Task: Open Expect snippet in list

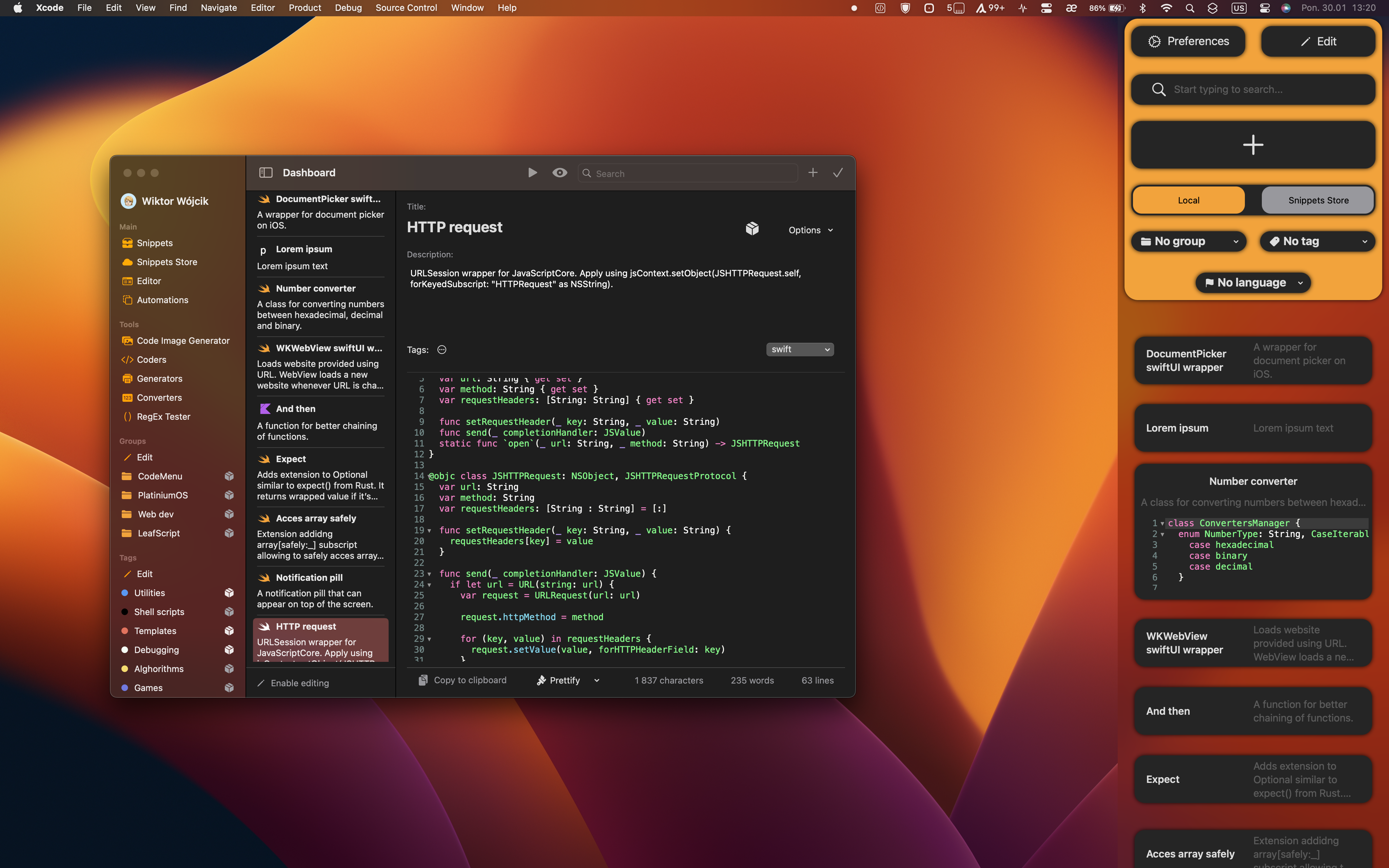Action: (x=320, y=477)
